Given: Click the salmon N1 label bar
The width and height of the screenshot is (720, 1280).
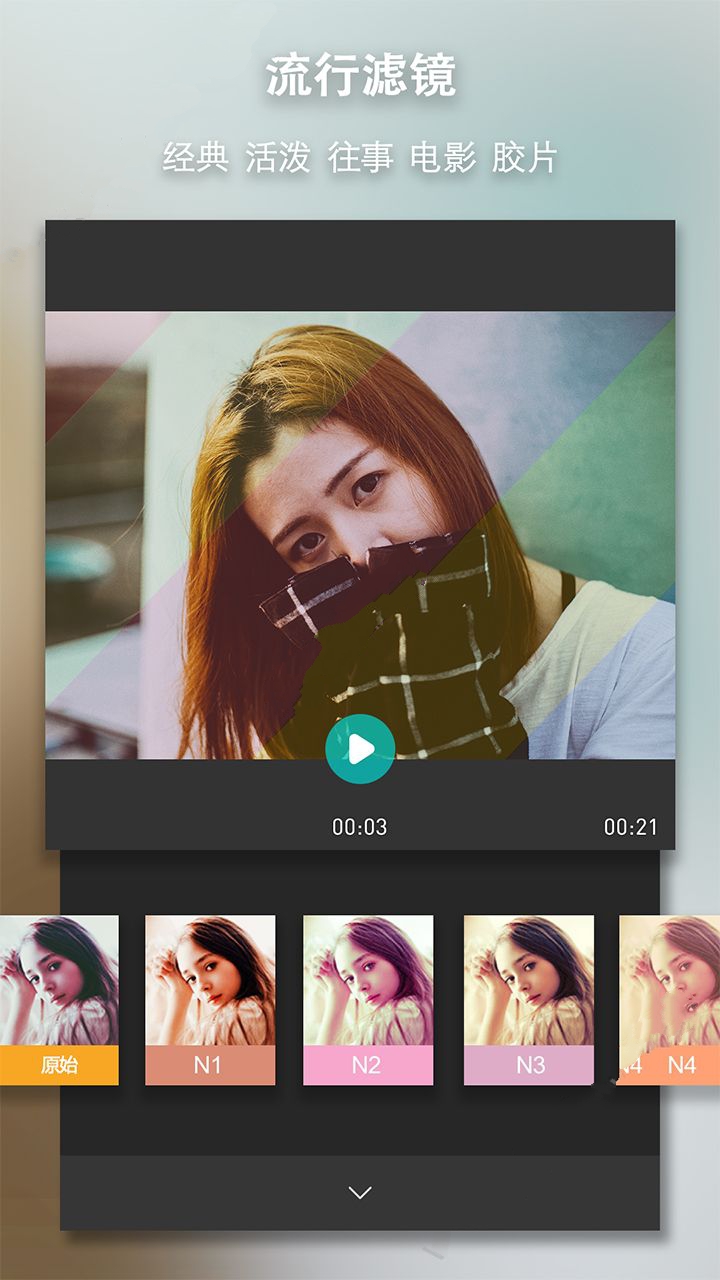Looking at the screenshot, I should click(x=210, y=1065).
